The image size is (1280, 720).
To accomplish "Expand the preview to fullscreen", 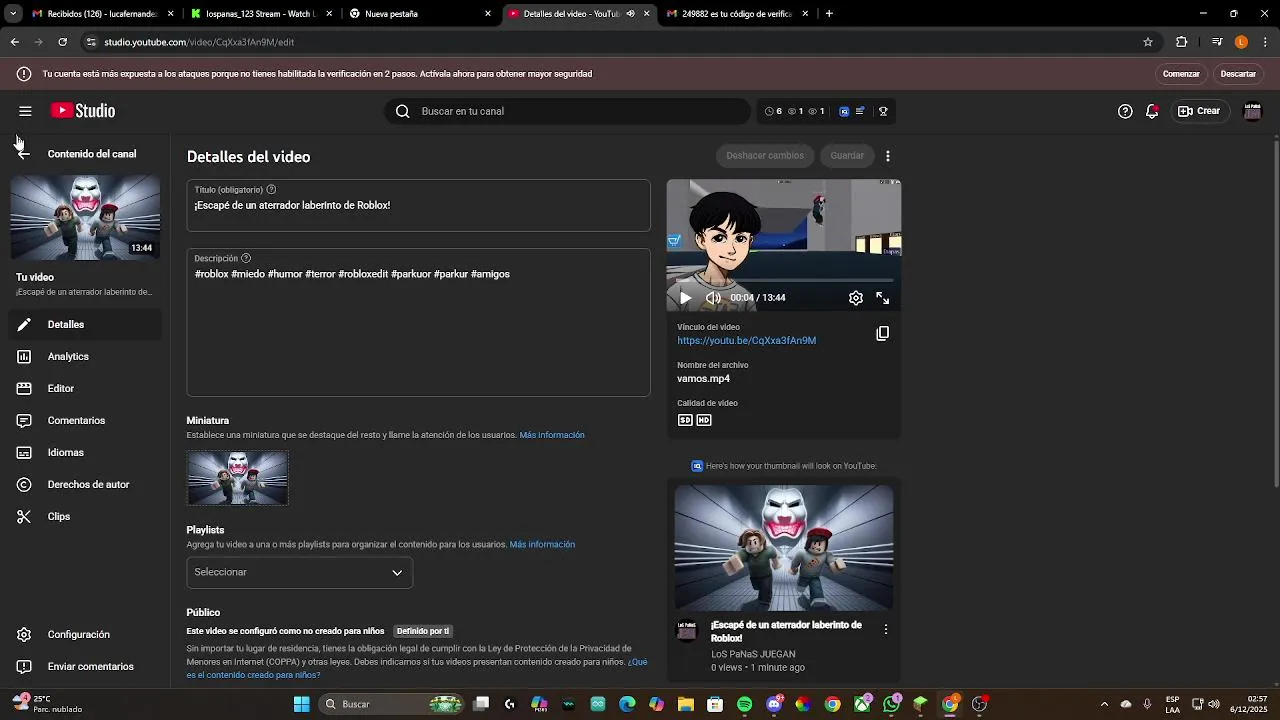I will point(883,298).
